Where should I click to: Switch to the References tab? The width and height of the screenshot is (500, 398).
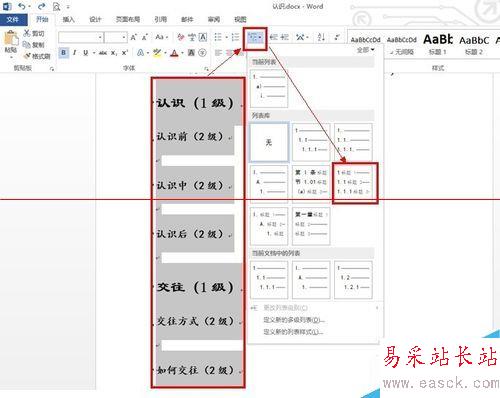point(160,20)
